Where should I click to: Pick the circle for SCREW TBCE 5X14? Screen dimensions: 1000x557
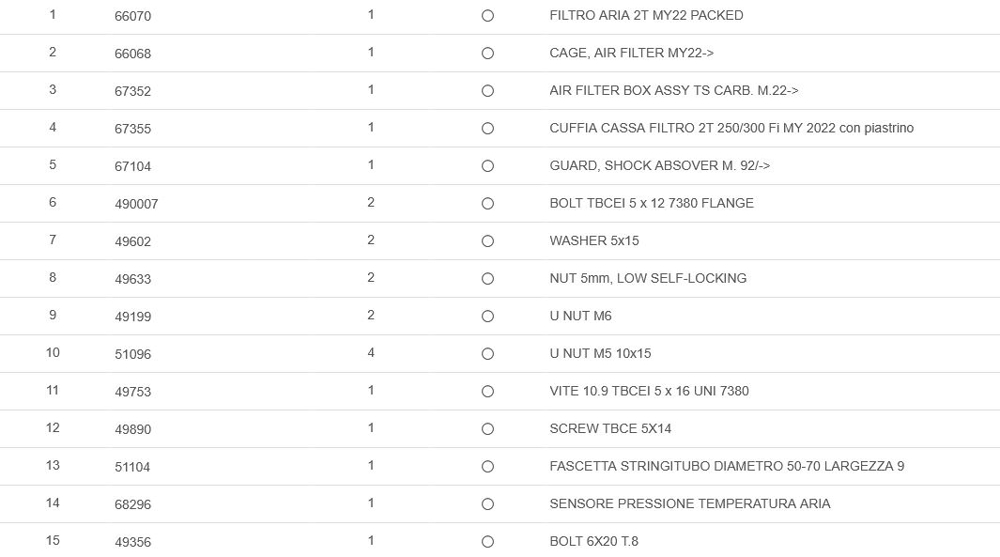click(x=487, y=429)
